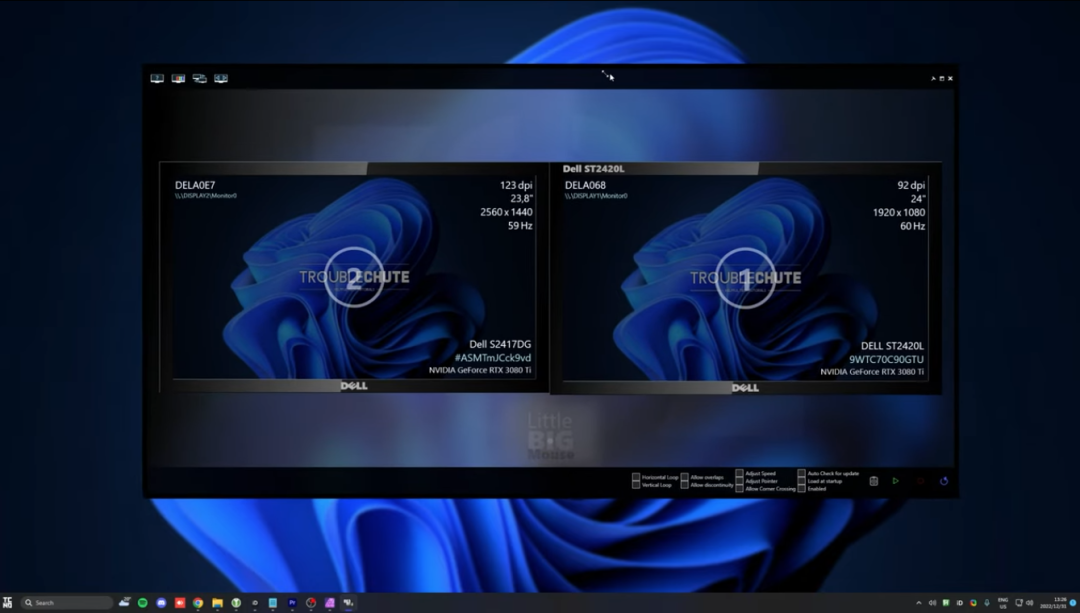Open Spotify from the taskbar
This screenshot has height=613, width=1080.
pos(143,603)
